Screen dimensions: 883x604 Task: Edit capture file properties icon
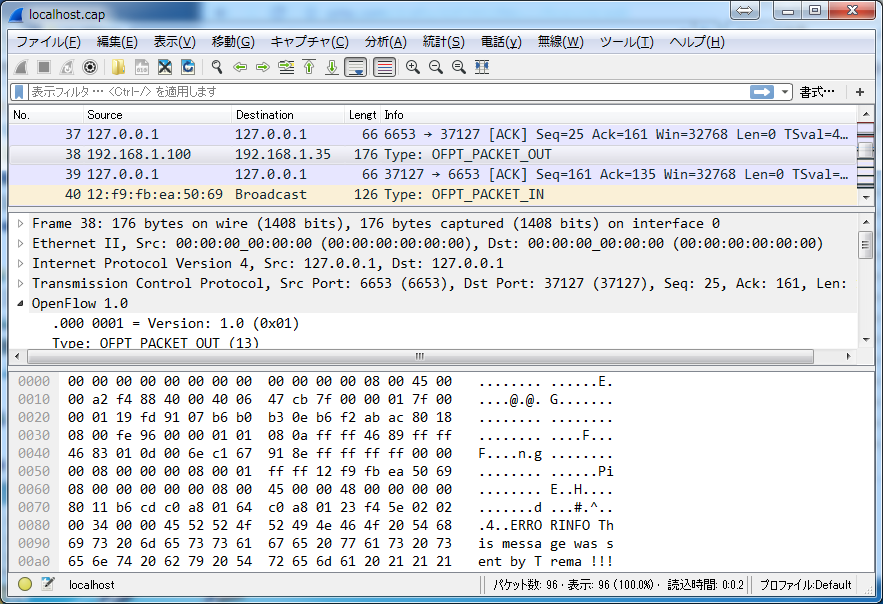click(48, 584)
